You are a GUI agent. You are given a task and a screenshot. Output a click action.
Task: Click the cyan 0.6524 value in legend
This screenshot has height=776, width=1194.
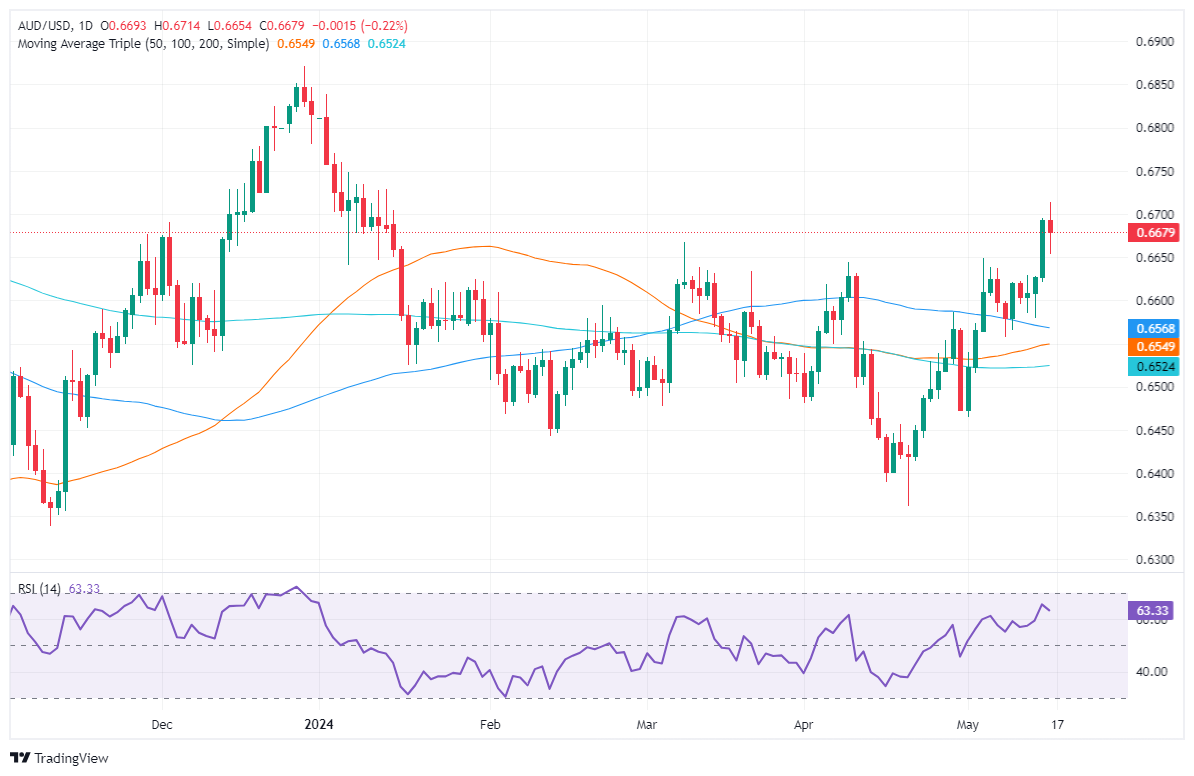385,44
